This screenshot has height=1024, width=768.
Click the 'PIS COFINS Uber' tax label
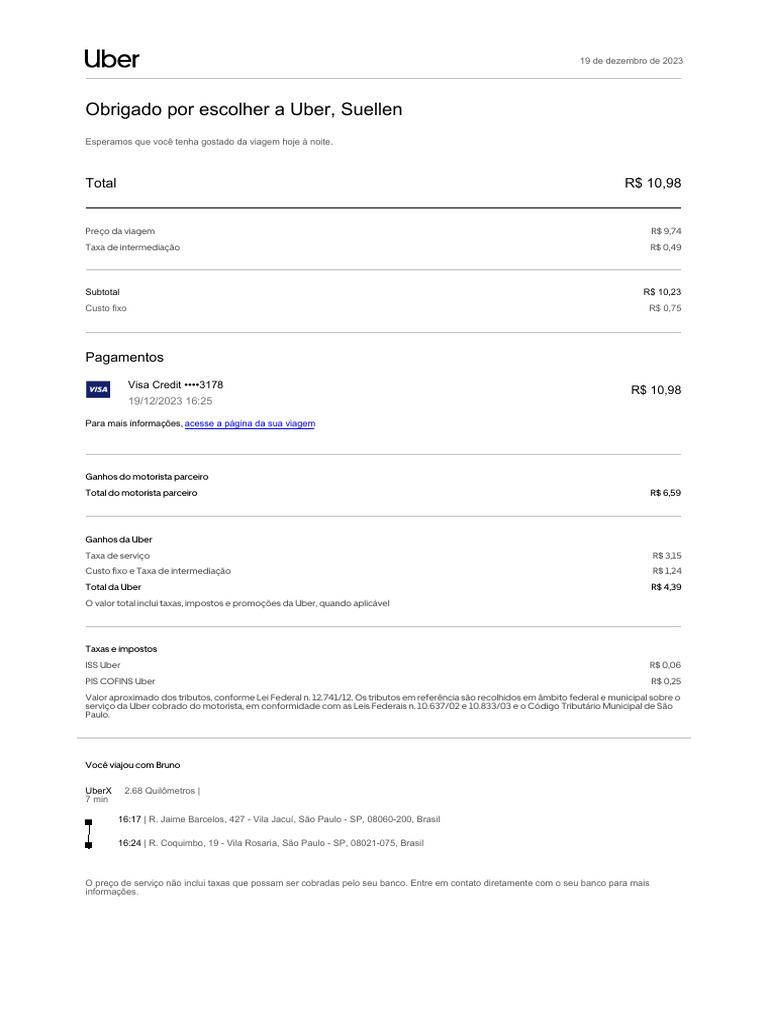coord(120,681)
